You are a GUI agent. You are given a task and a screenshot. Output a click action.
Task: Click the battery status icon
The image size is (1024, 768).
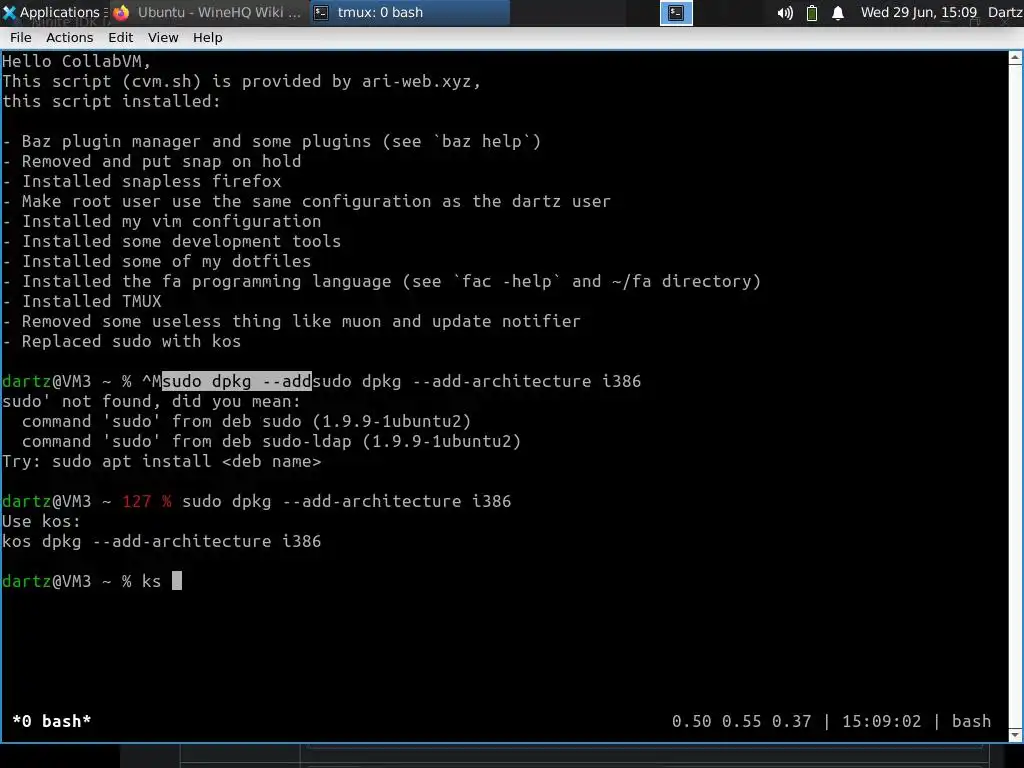point(812,13)
